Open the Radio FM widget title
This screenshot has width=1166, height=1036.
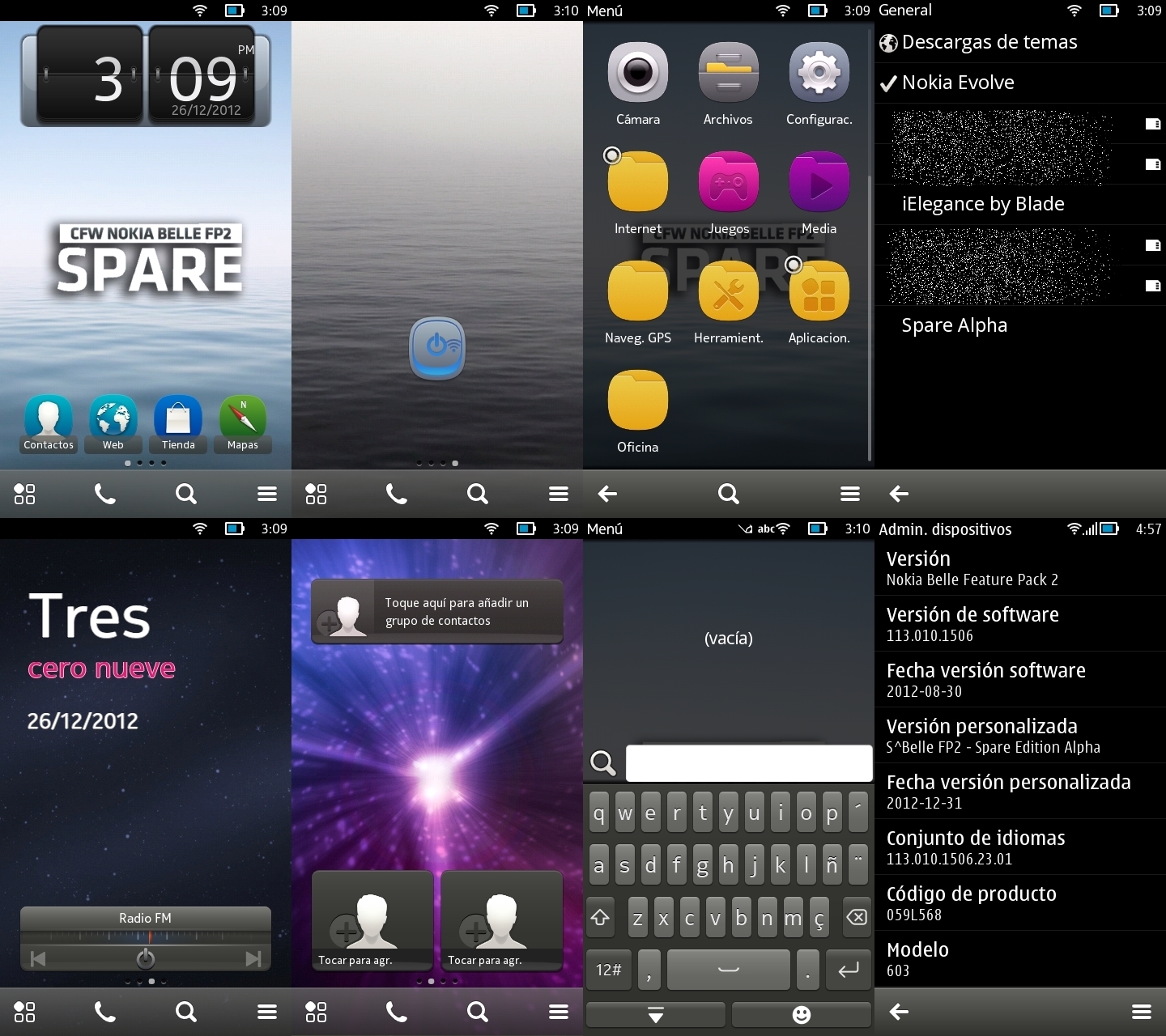[x=146, y=918]
